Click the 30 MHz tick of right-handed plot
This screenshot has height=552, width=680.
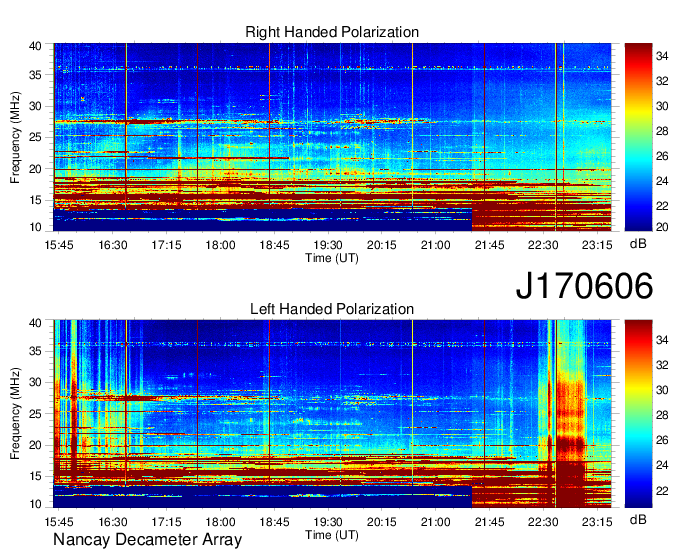(x=35, y=106)
